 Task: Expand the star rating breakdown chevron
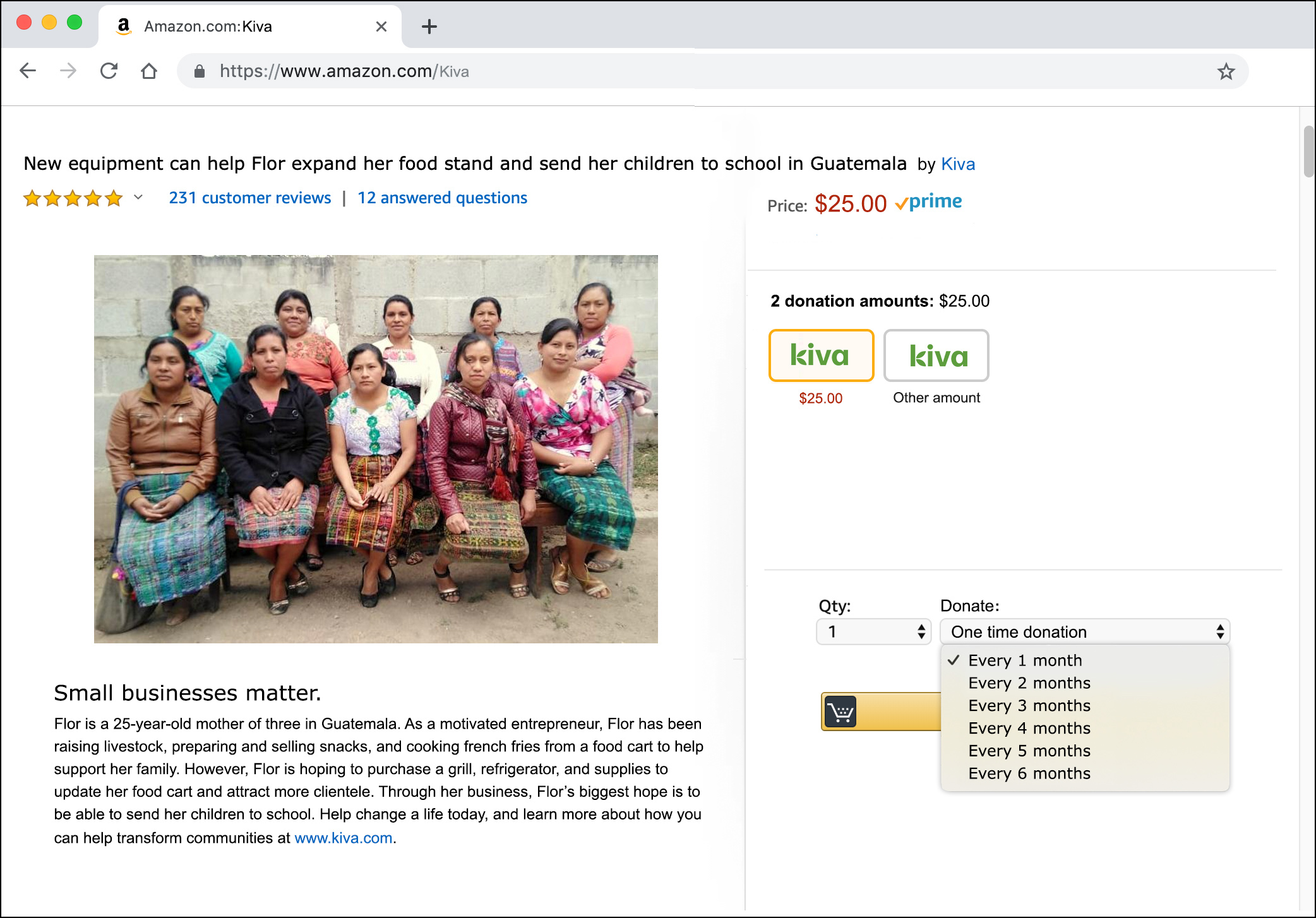pyautogui.click(x=138, y=198)
